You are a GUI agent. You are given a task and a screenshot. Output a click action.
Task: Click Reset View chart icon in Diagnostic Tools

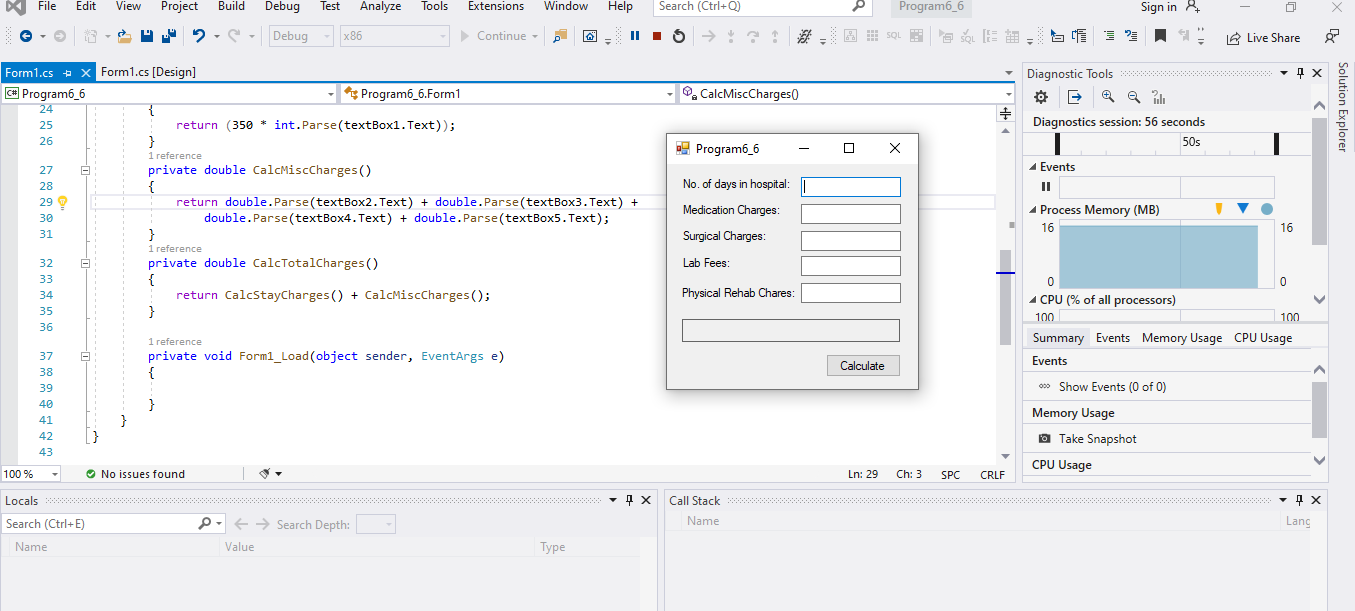(1160, 97)
